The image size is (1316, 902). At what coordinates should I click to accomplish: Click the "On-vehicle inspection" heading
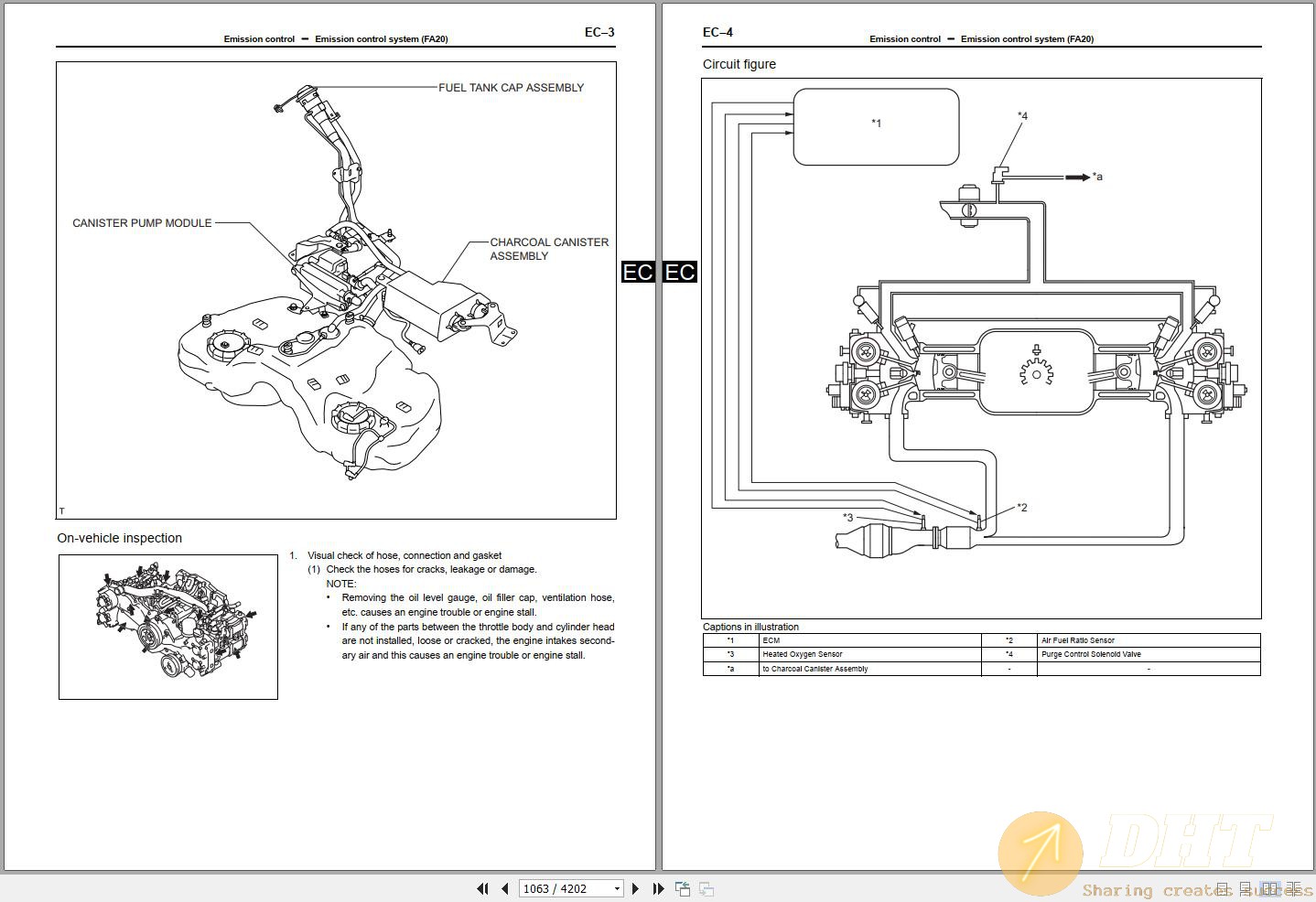point(120,538)
